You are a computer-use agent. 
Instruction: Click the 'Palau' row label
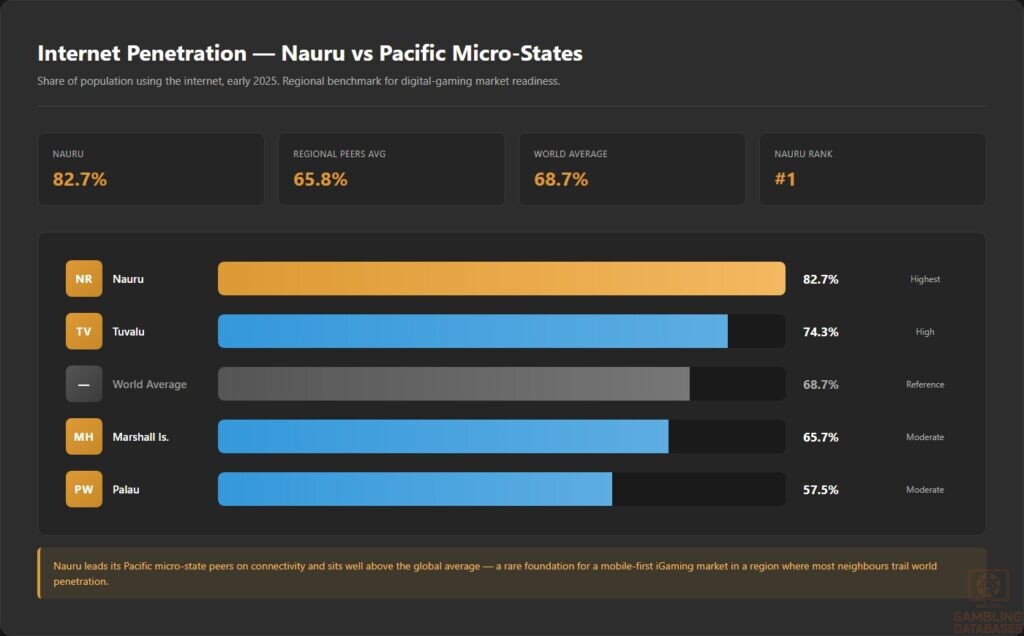pyautogui.click(x=126, y=489)
